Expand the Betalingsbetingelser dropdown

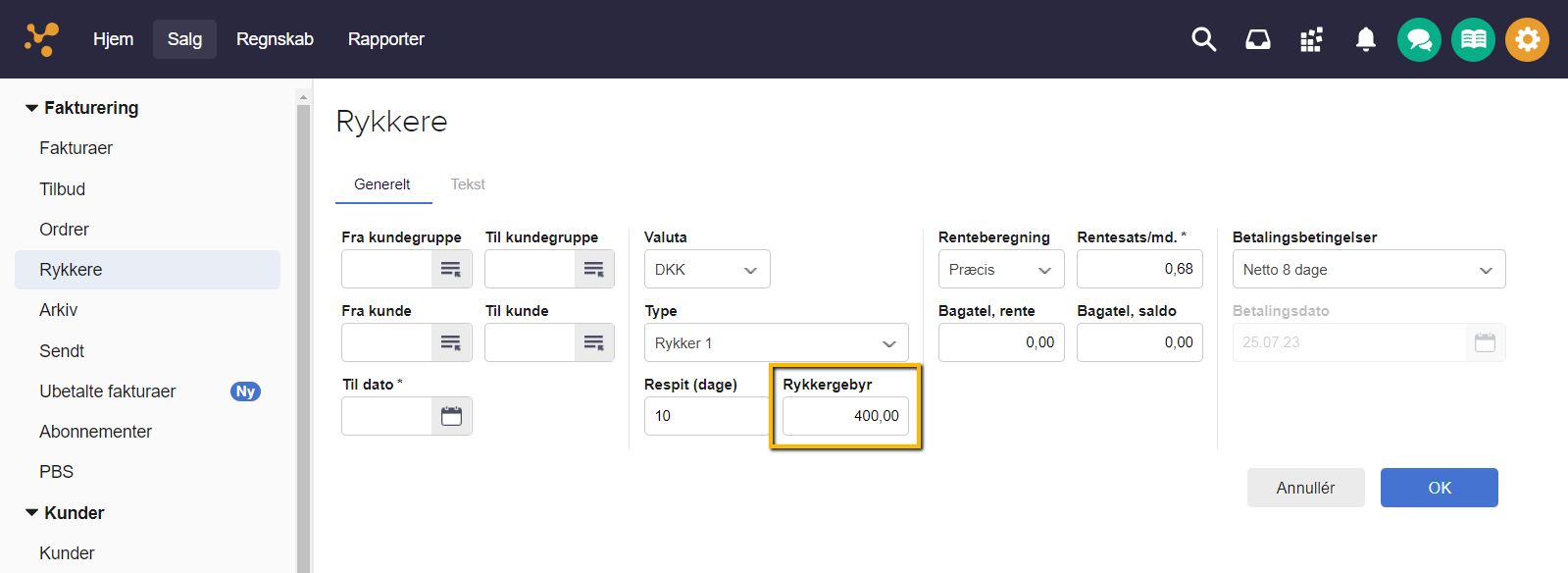[x=1368, y=270]
